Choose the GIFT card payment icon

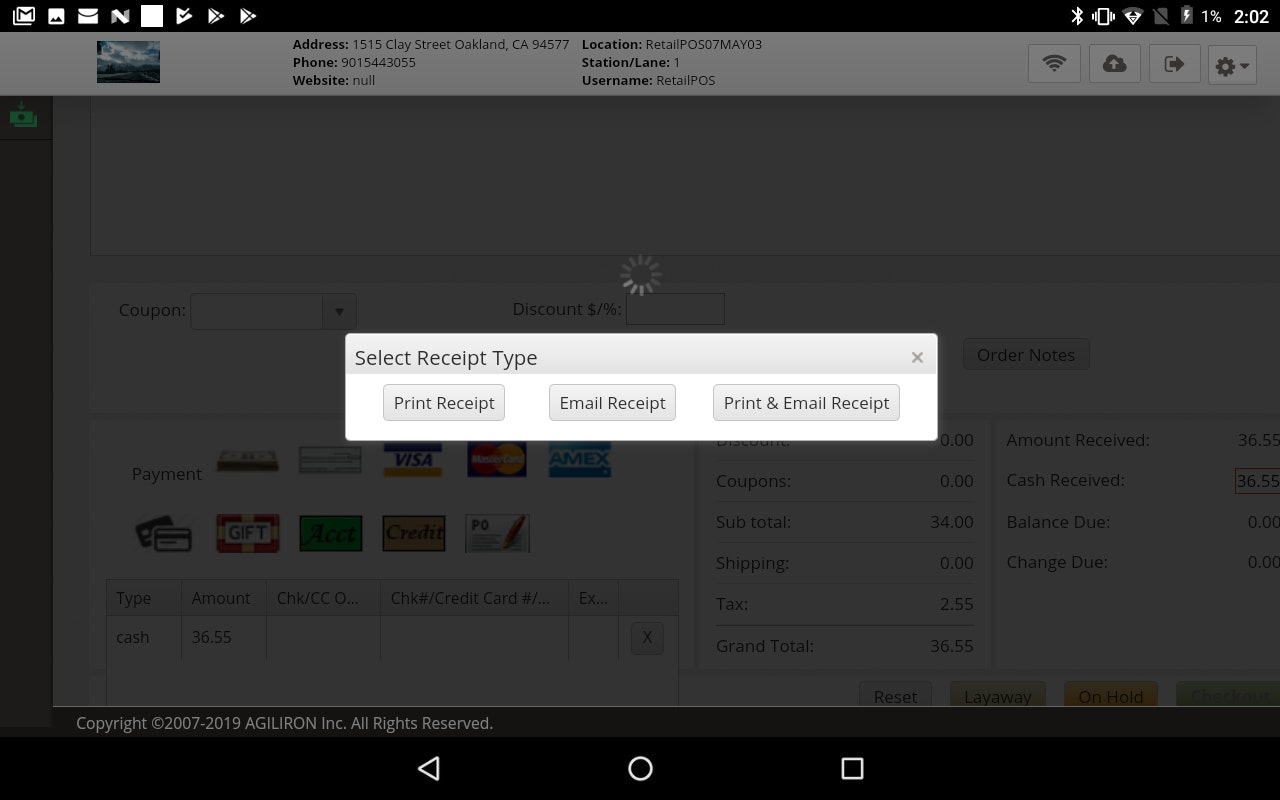[248, 534]
